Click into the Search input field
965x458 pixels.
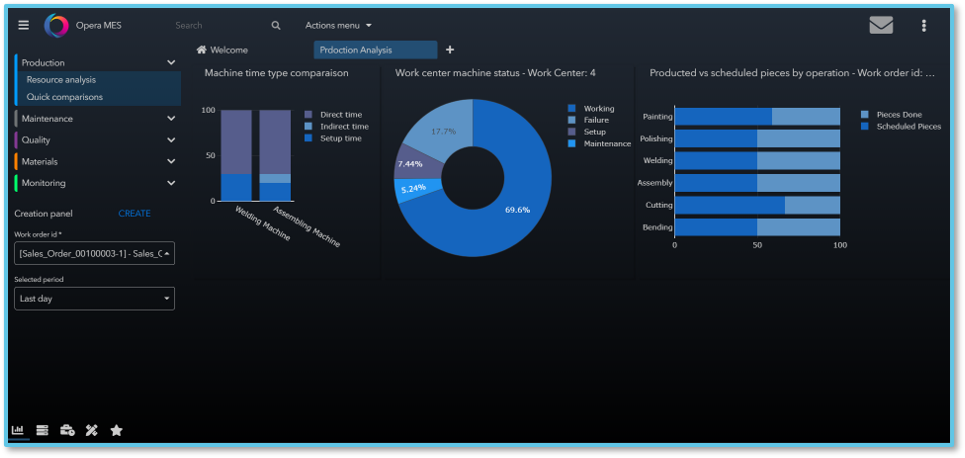point(222,25)
